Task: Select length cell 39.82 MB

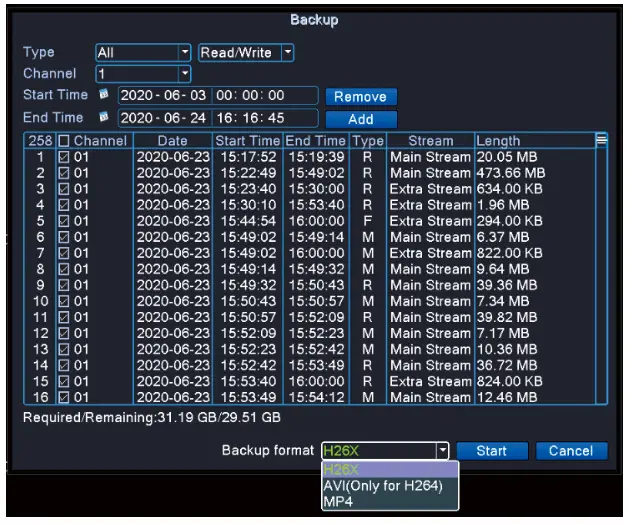Action: point(507,317)
